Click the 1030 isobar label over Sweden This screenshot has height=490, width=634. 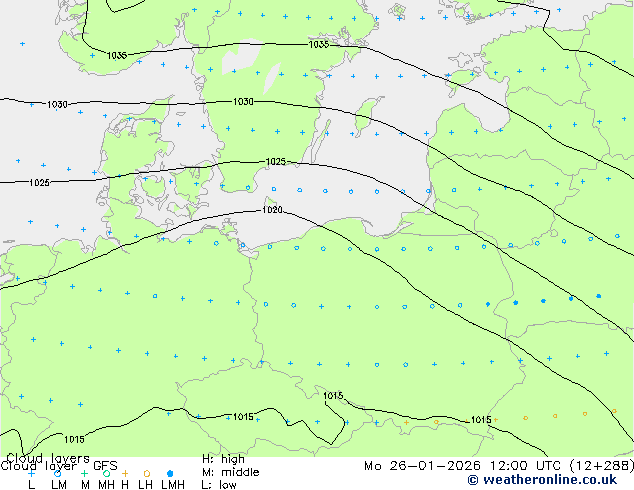[243, 101]
